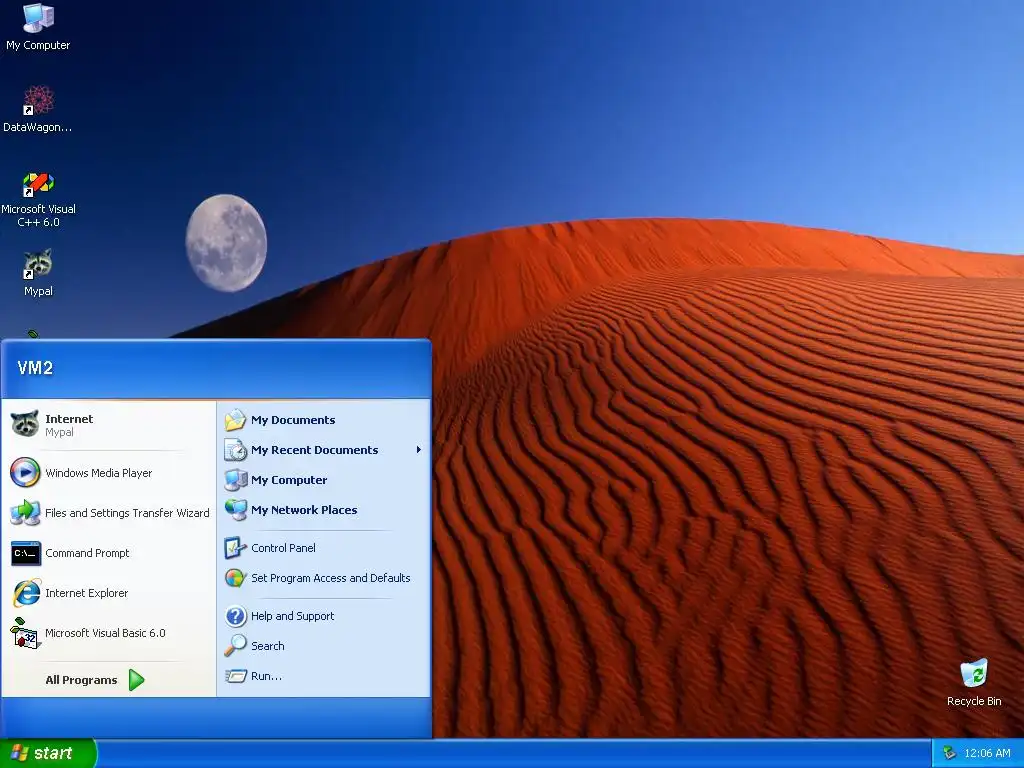
Task: Select Internet Explorer label in Start menu
Action: (x=87, y=593)
